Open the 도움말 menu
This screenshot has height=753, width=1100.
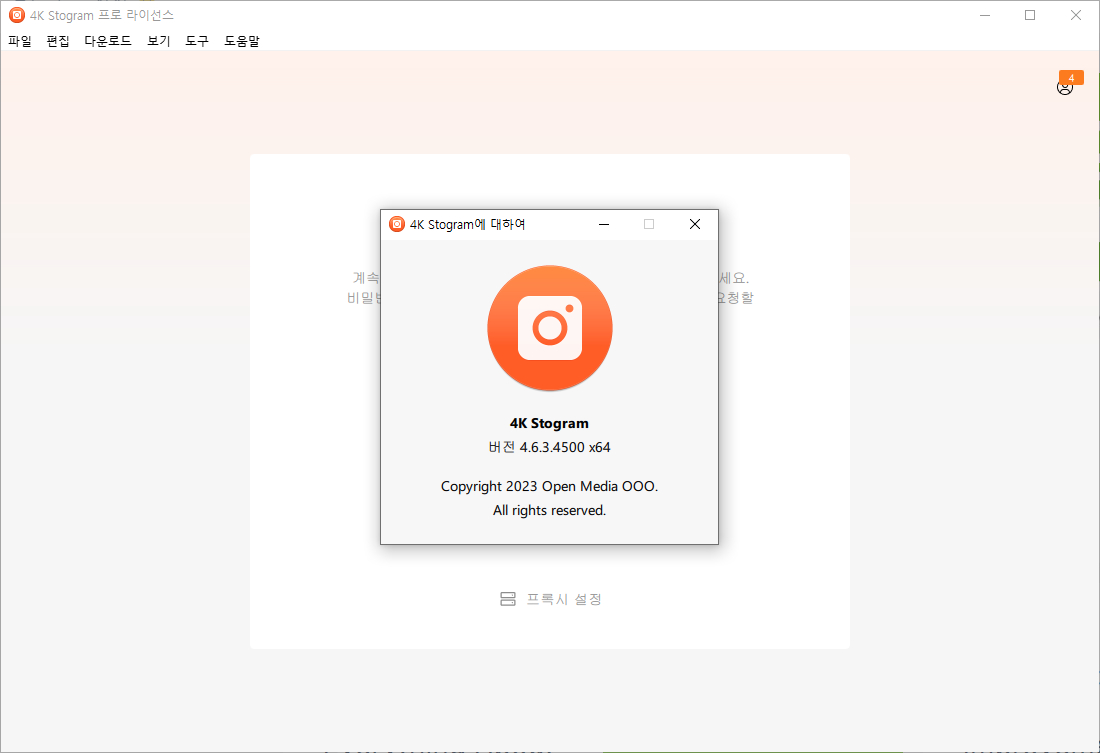[242, 41]
